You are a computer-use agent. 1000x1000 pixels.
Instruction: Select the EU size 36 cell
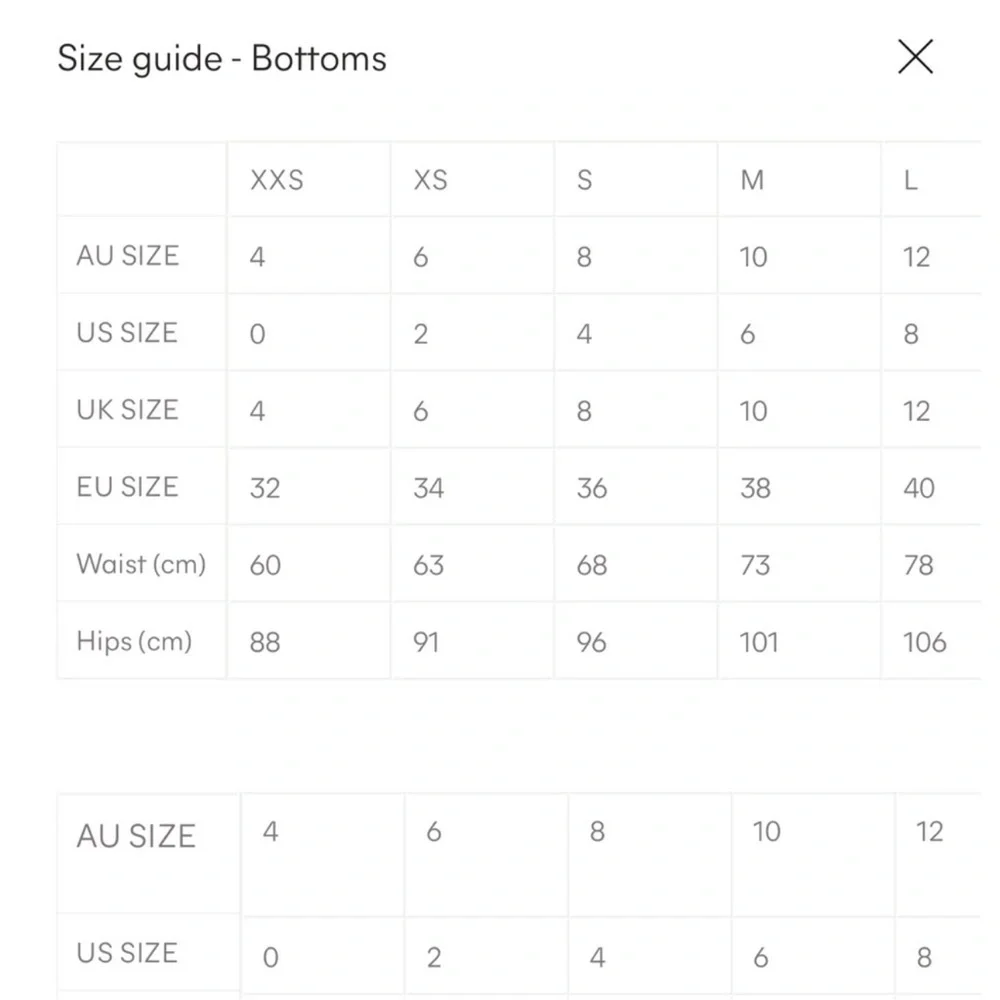[x=591, y=488]
